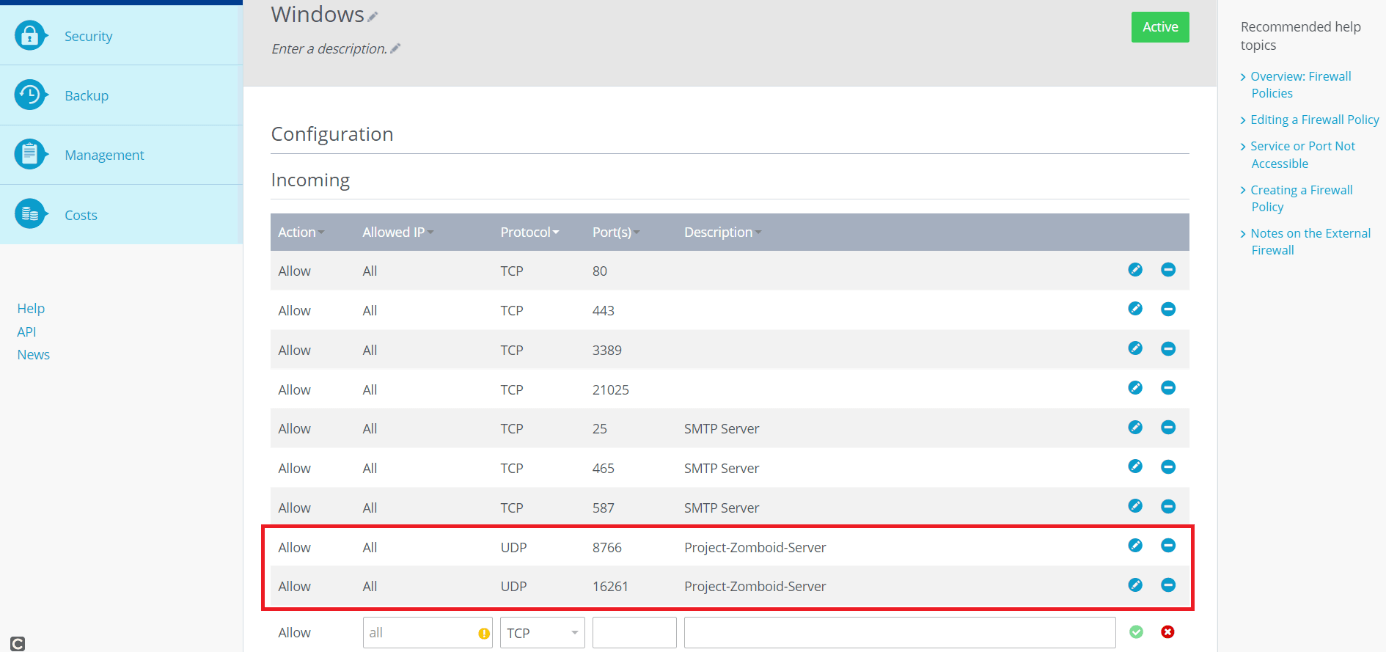The height and width of the screenshot is (652, 1386).
Task: Delete the port 443 rule
Action: (1168, 309)
